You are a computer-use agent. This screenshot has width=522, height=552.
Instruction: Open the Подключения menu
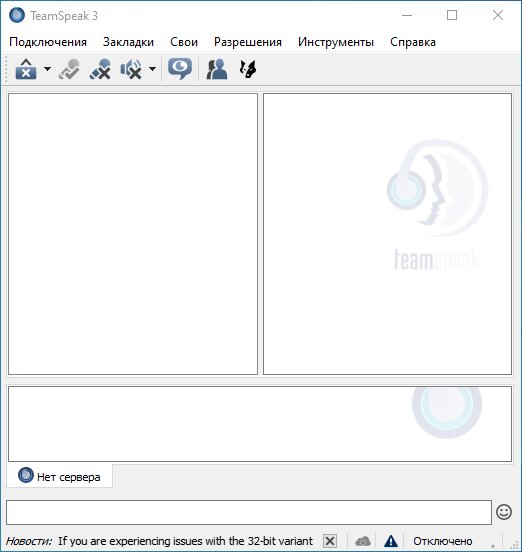pyautogui.click(x=48, y=42)
